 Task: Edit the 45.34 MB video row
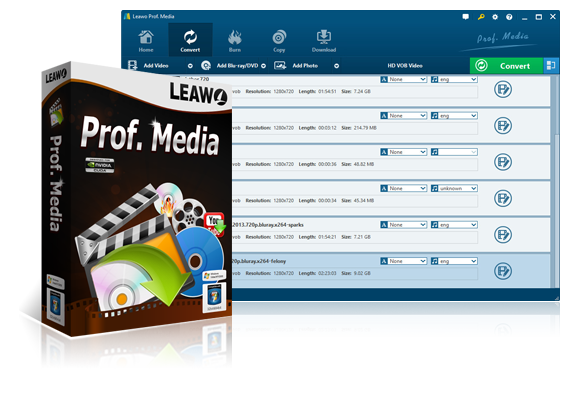coord(503,198)
